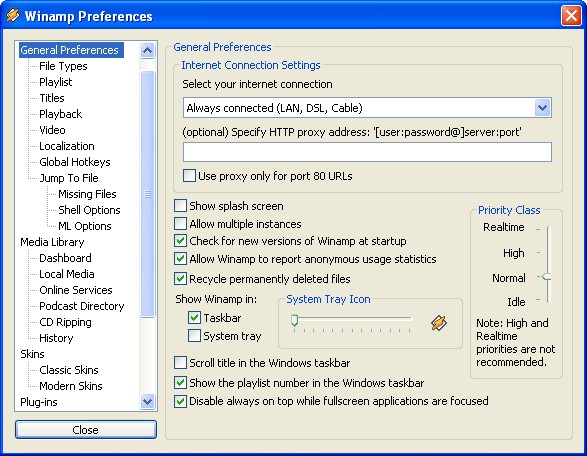This screenshot has height=456, width=587.
Task: Open the internet connection dropdown arrow
Action: pyautogui.click(x=542, y=108)
